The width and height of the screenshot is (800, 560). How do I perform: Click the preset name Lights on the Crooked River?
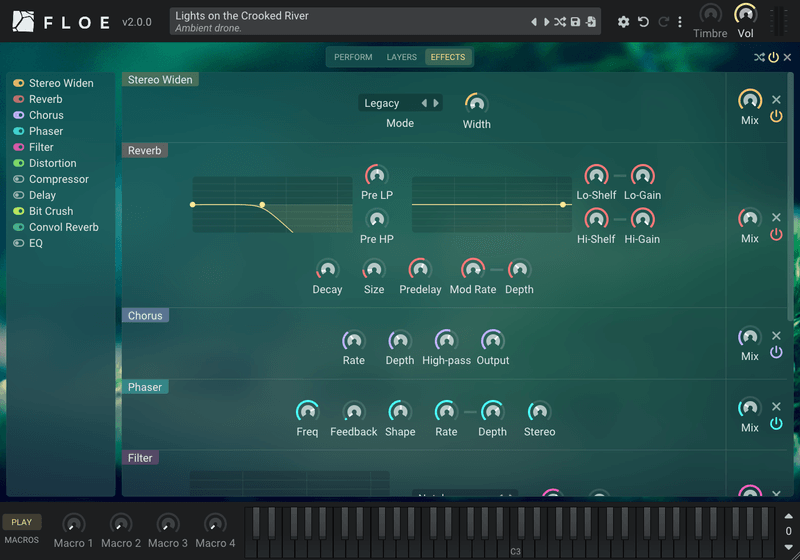(x=242, y=16)
